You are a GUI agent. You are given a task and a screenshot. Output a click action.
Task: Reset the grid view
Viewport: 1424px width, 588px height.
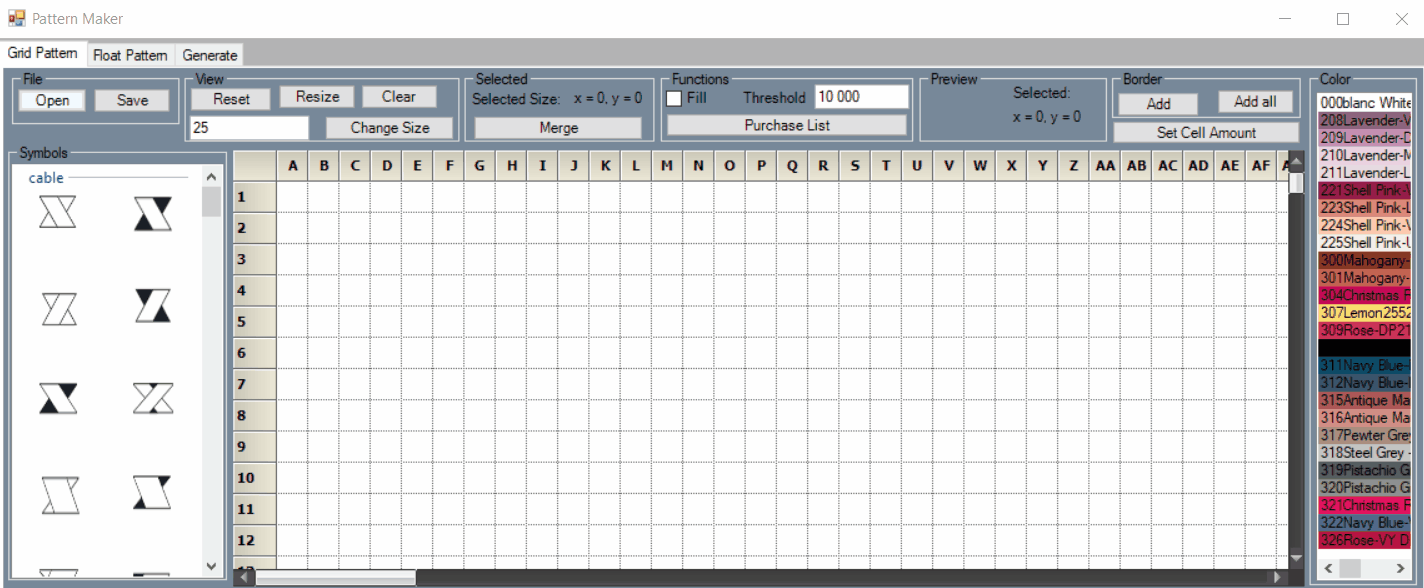(x=232, y=99)
